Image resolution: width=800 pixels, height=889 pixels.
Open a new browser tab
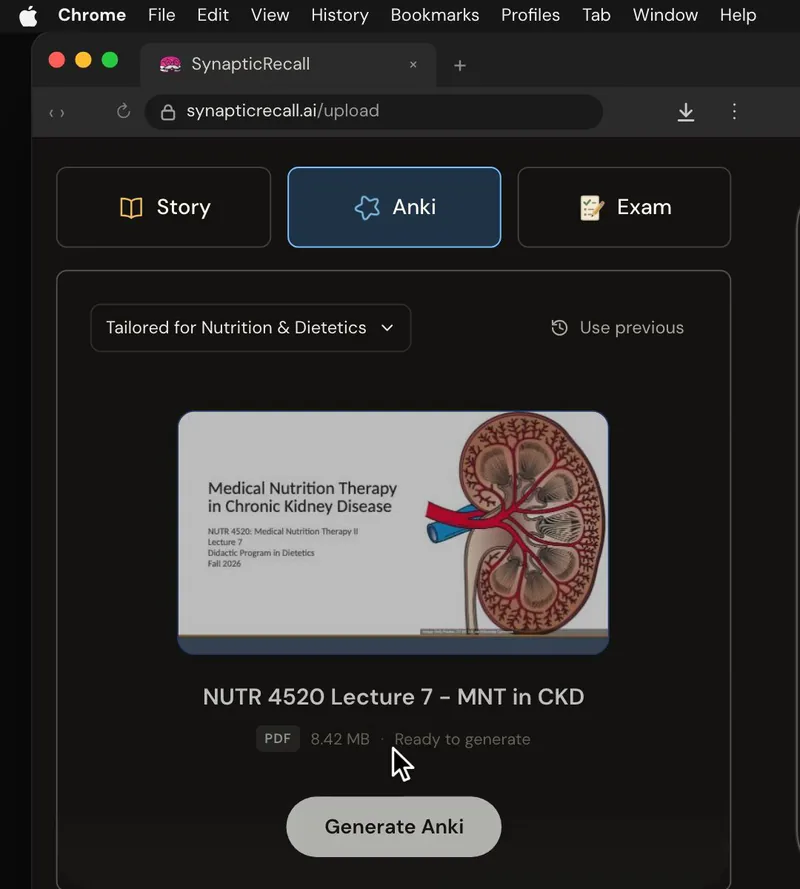pyautogui.click(x=460, y=66)
